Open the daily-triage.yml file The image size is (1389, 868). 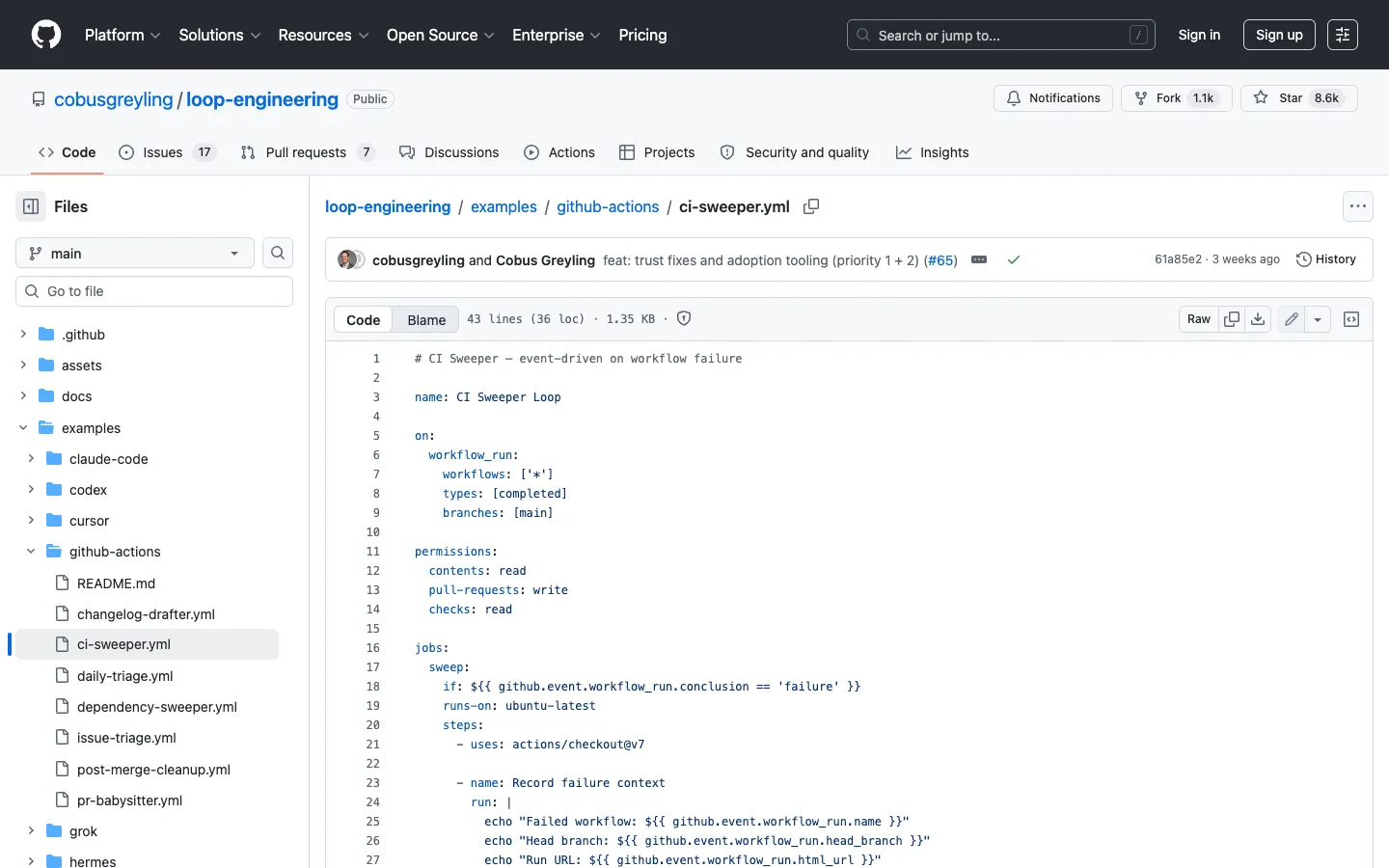point(124,676)
